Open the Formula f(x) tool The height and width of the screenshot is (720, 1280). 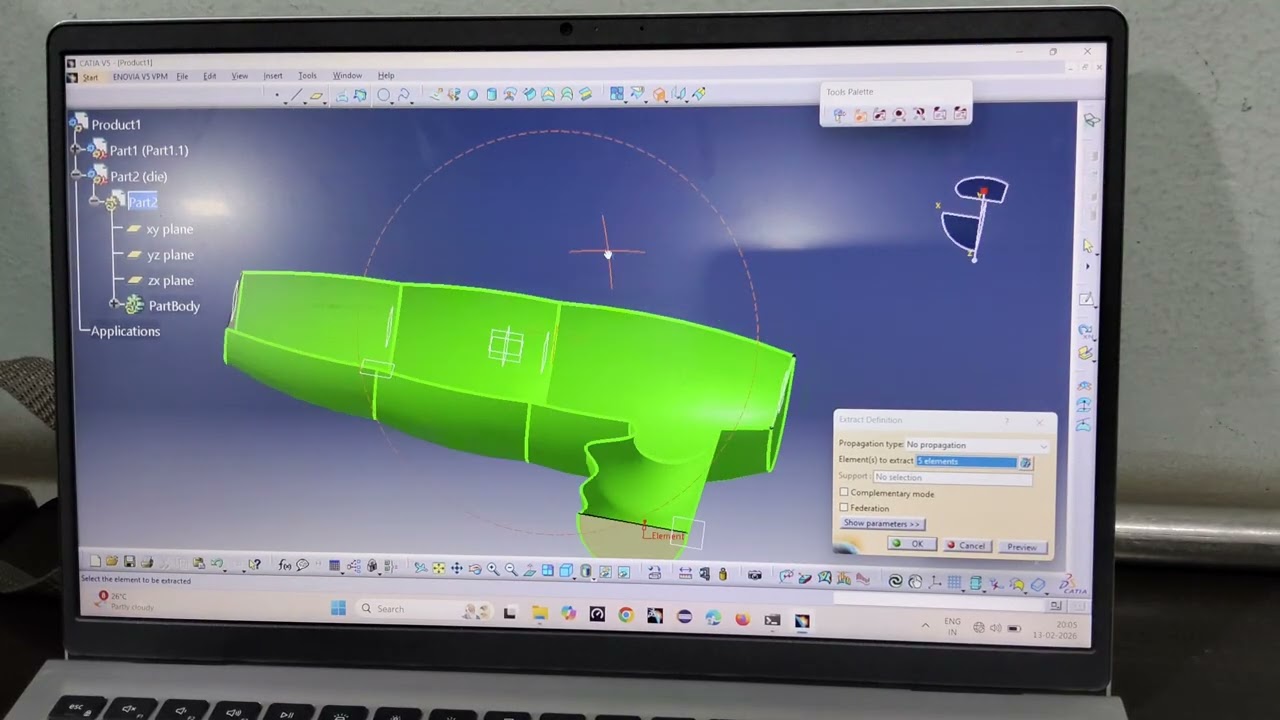(285, 565)
